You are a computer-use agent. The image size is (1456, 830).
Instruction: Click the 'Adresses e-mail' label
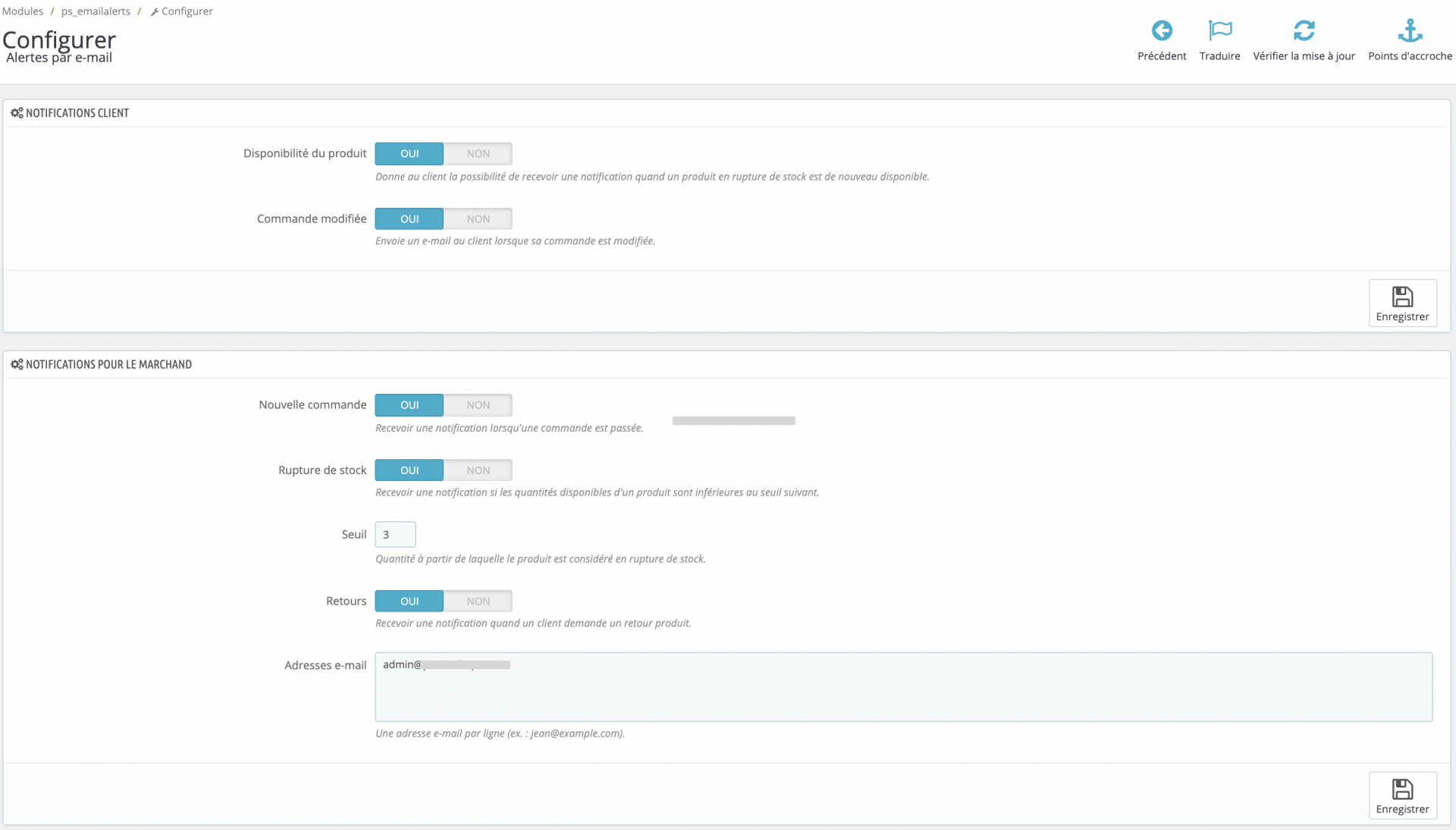[325, 665]
